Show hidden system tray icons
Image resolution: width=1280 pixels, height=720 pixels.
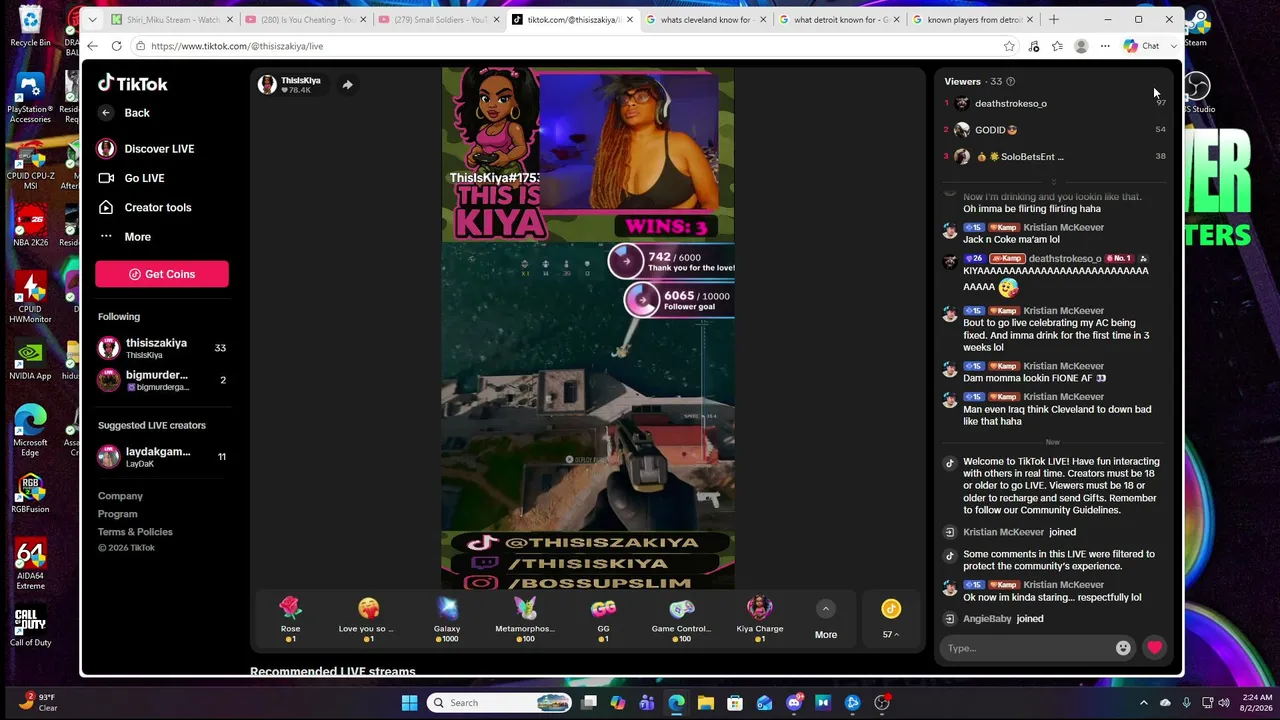pos(1144,703)
